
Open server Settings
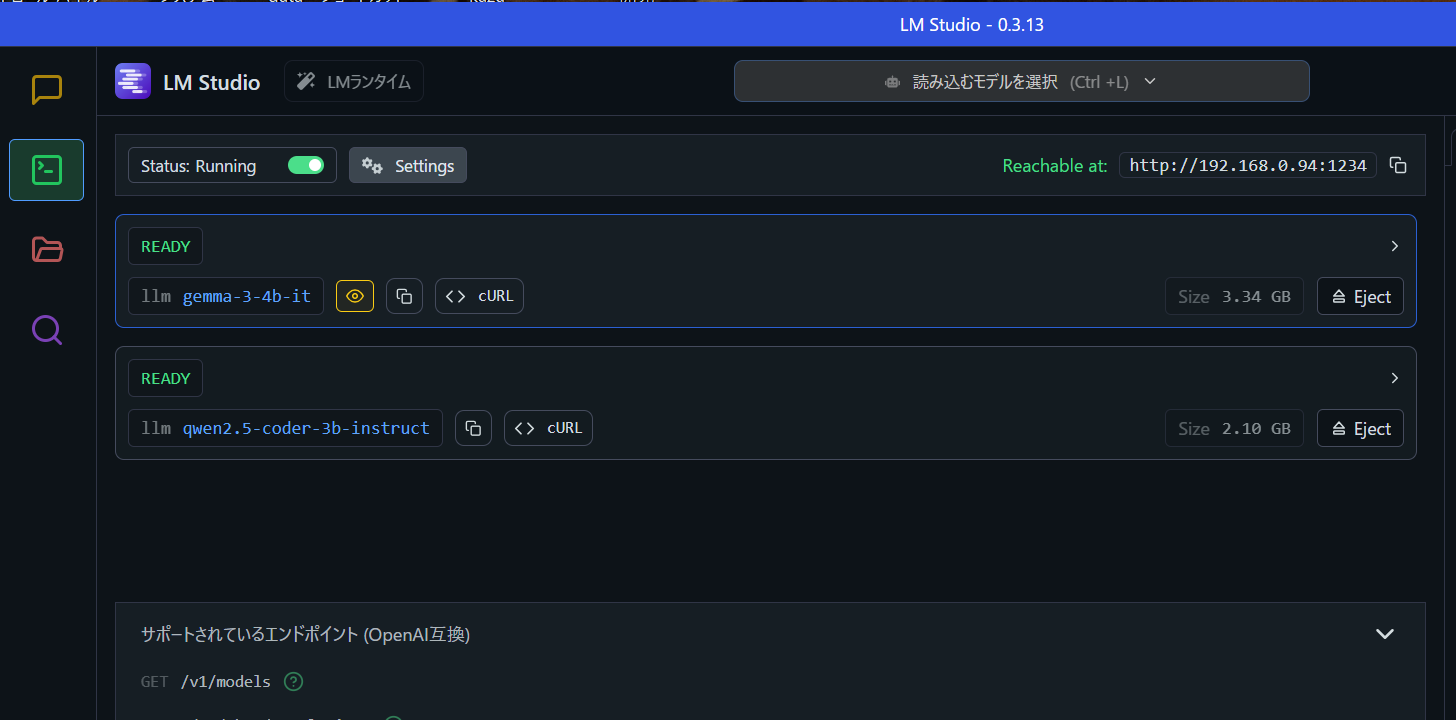coord(408,166)
